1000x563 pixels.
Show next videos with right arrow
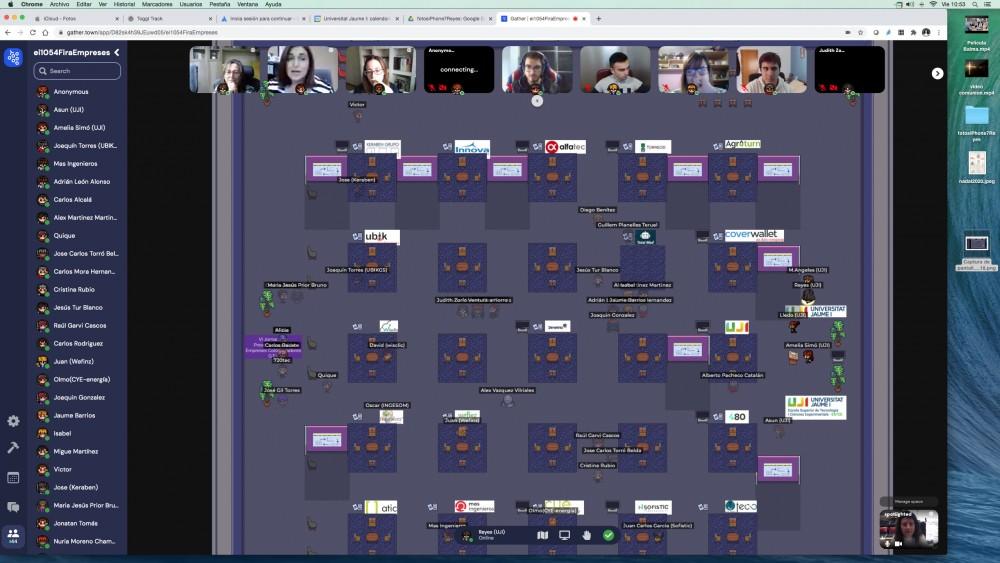937,73
